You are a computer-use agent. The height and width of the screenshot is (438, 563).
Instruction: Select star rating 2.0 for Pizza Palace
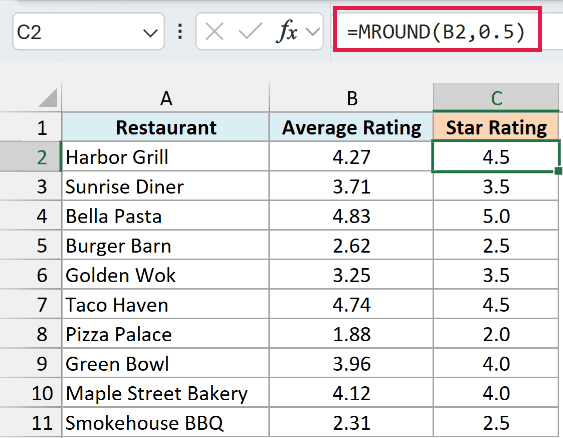[496, 334]
